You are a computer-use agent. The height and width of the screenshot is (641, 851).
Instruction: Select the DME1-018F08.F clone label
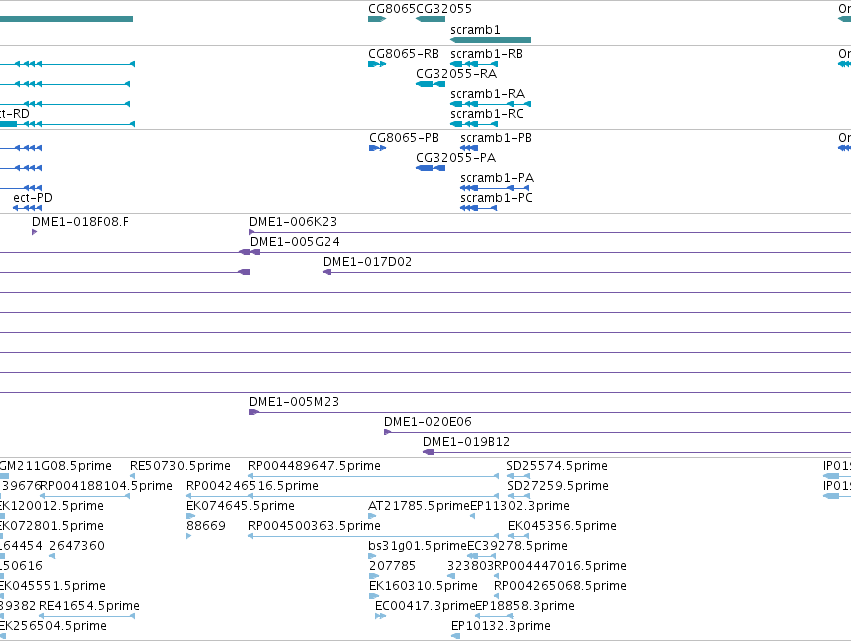click(80, 222)
